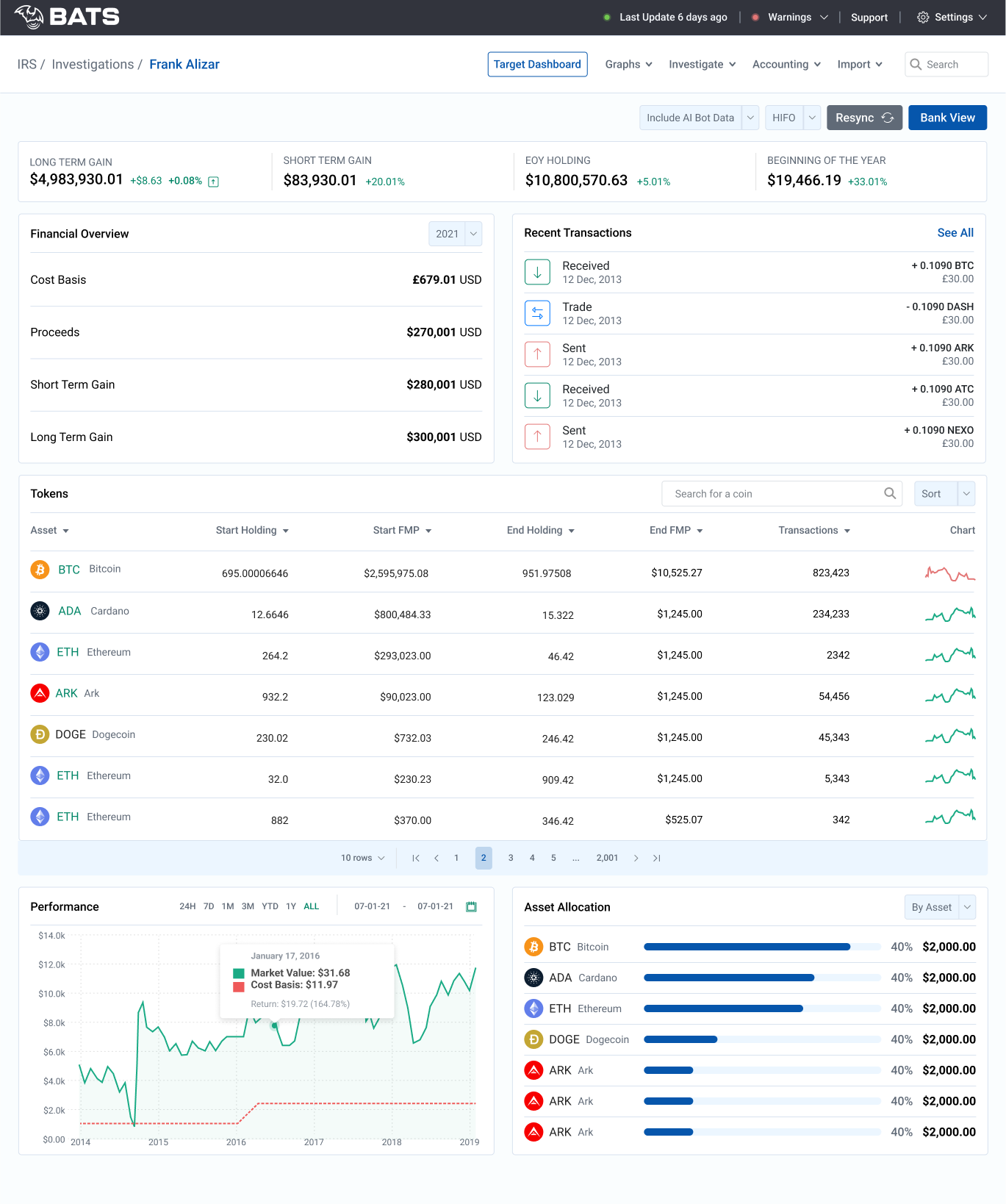Image resolution: width=1006 pixels, height=1204 pixels.
Task: Jump to last page of Tokens table
Action: pos(657,858)
